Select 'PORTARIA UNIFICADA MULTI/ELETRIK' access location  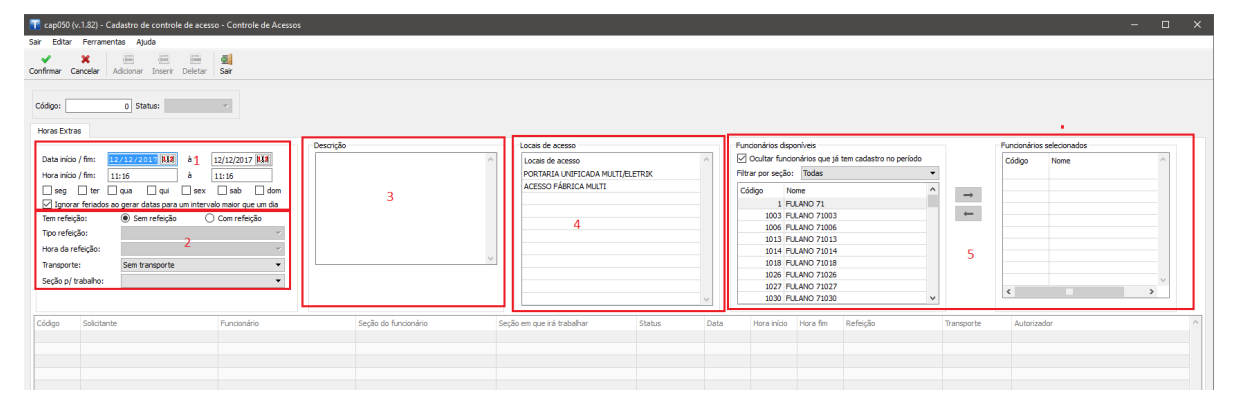click(x=587, y=173)
